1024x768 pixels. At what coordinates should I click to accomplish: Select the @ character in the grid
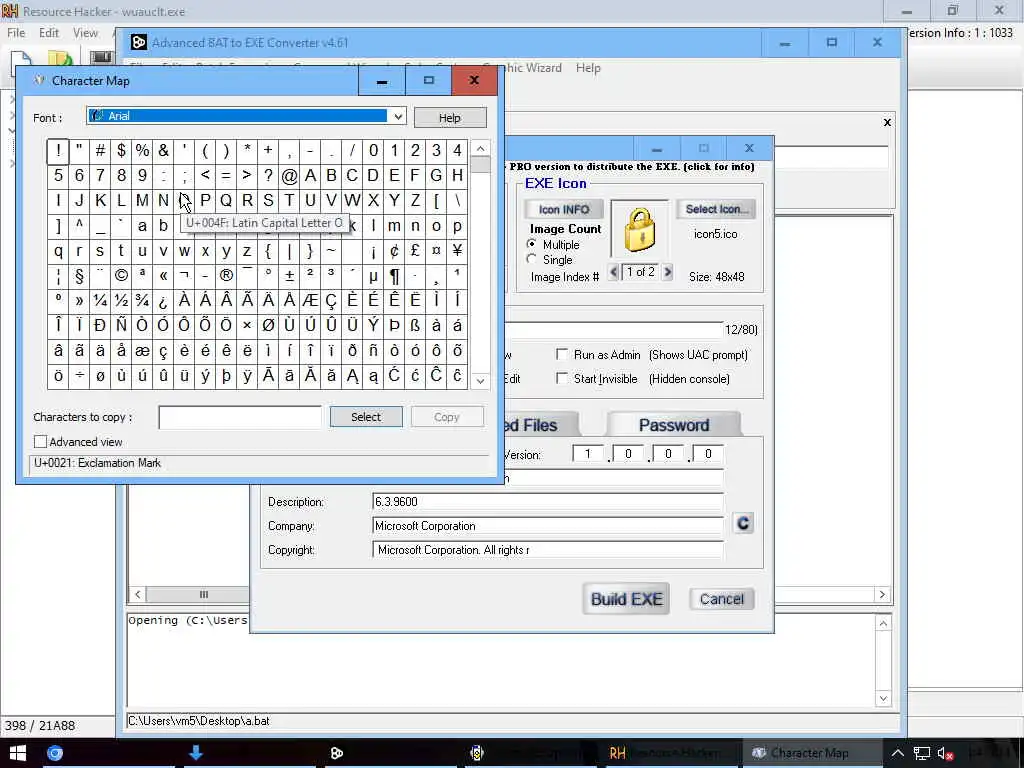[x=289, y=176]
